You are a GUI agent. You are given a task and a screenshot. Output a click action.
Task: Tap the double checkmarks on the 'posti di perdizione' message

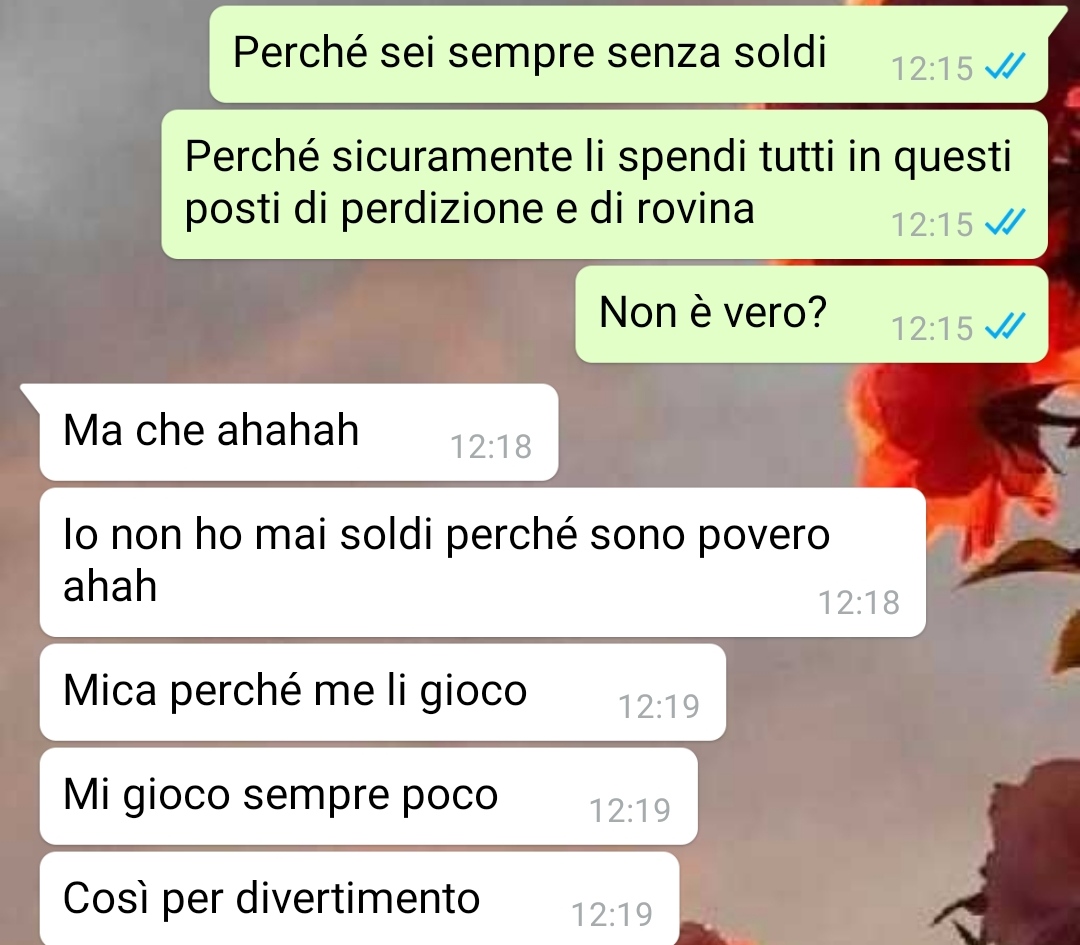(1006, 222)
